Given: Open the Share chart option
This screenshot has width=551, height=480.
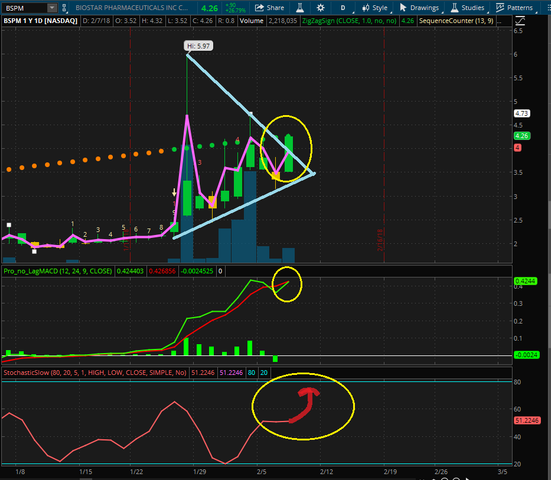Looking at the screenshot, I should pyautogui.click(x=270, y=7).
